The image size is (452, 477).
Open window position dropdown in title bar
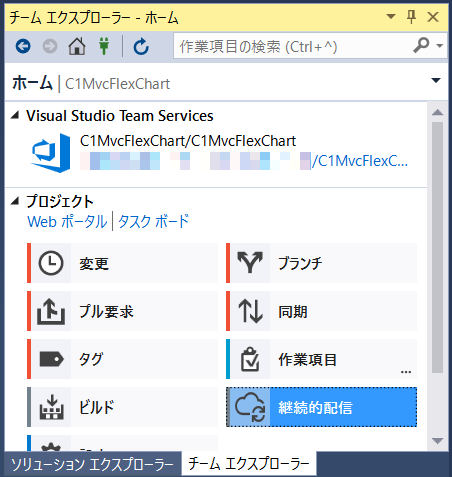tap(391, 16)
